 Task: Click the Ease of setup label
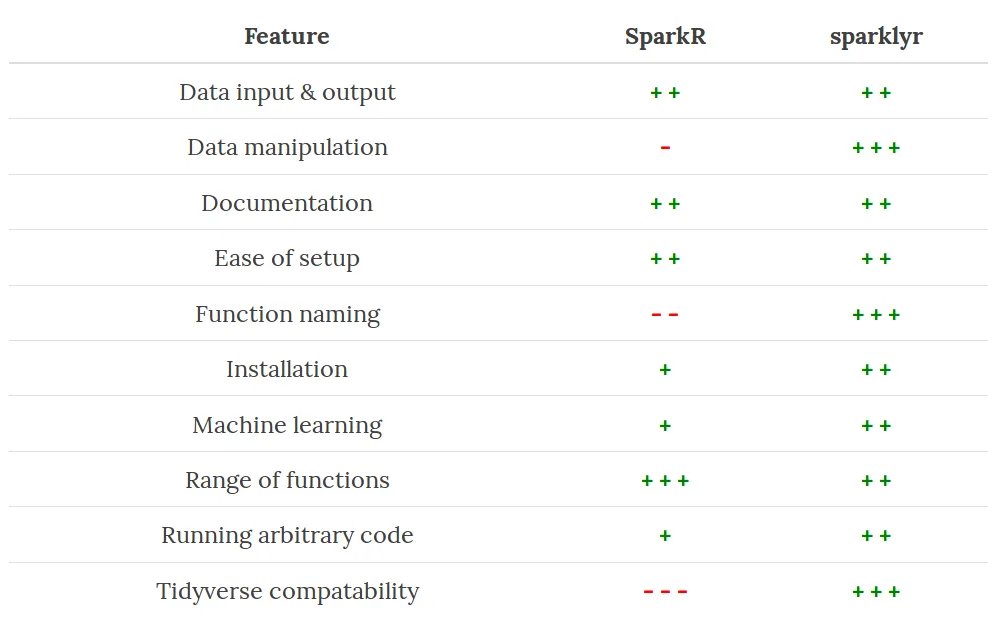[287, 258]
